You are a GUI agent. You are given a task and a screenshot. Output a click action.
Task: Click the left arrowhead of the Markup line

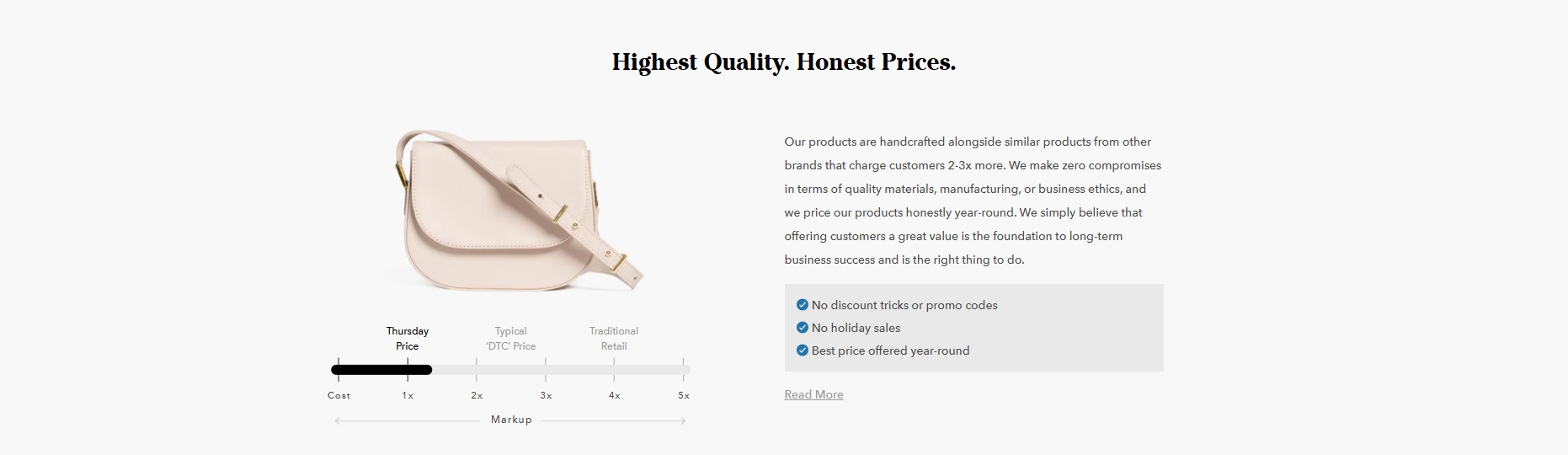[338, 420]
